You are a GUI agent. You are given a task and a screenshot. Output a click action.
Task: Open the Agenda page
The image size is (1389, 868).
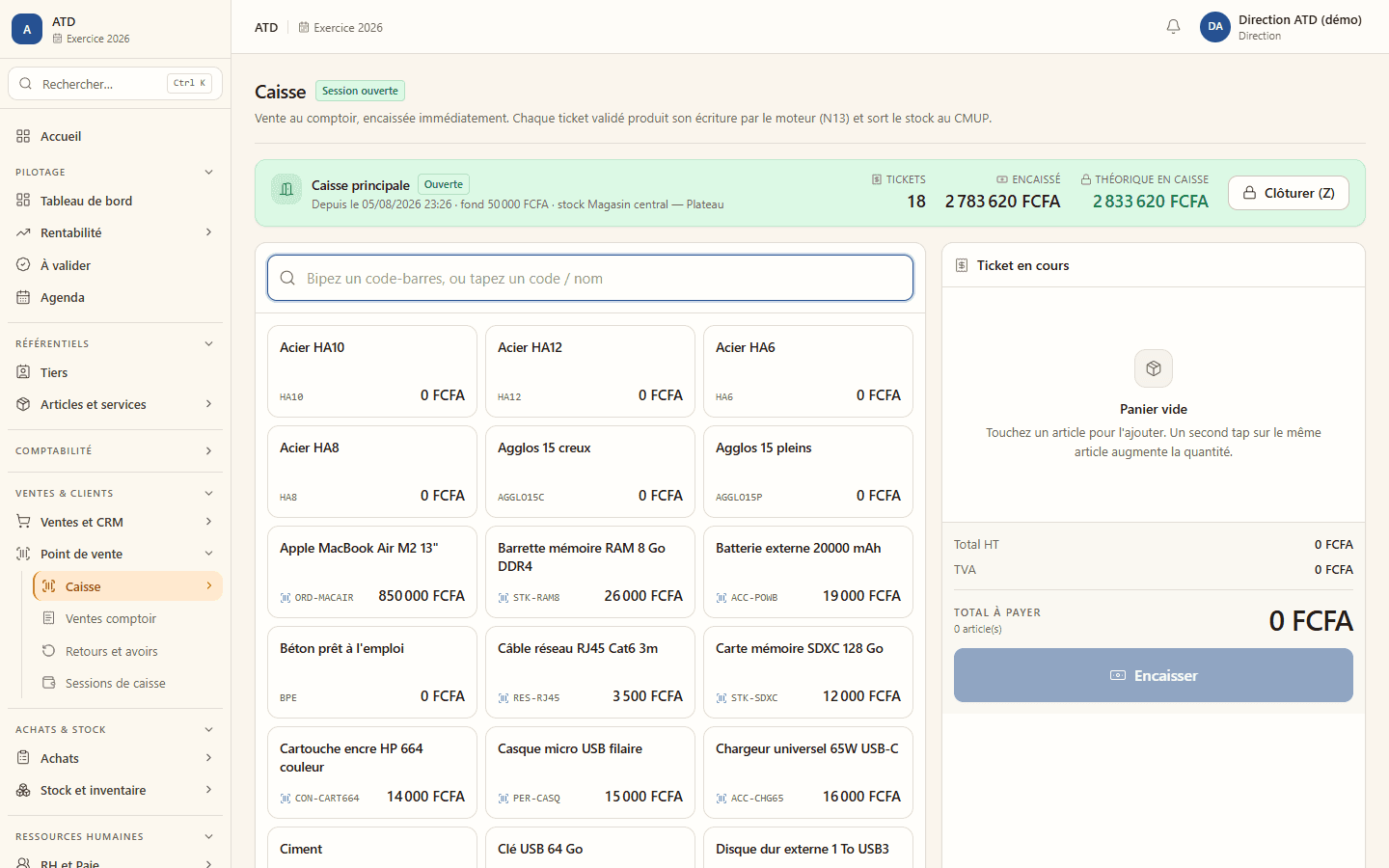[115, 297]
